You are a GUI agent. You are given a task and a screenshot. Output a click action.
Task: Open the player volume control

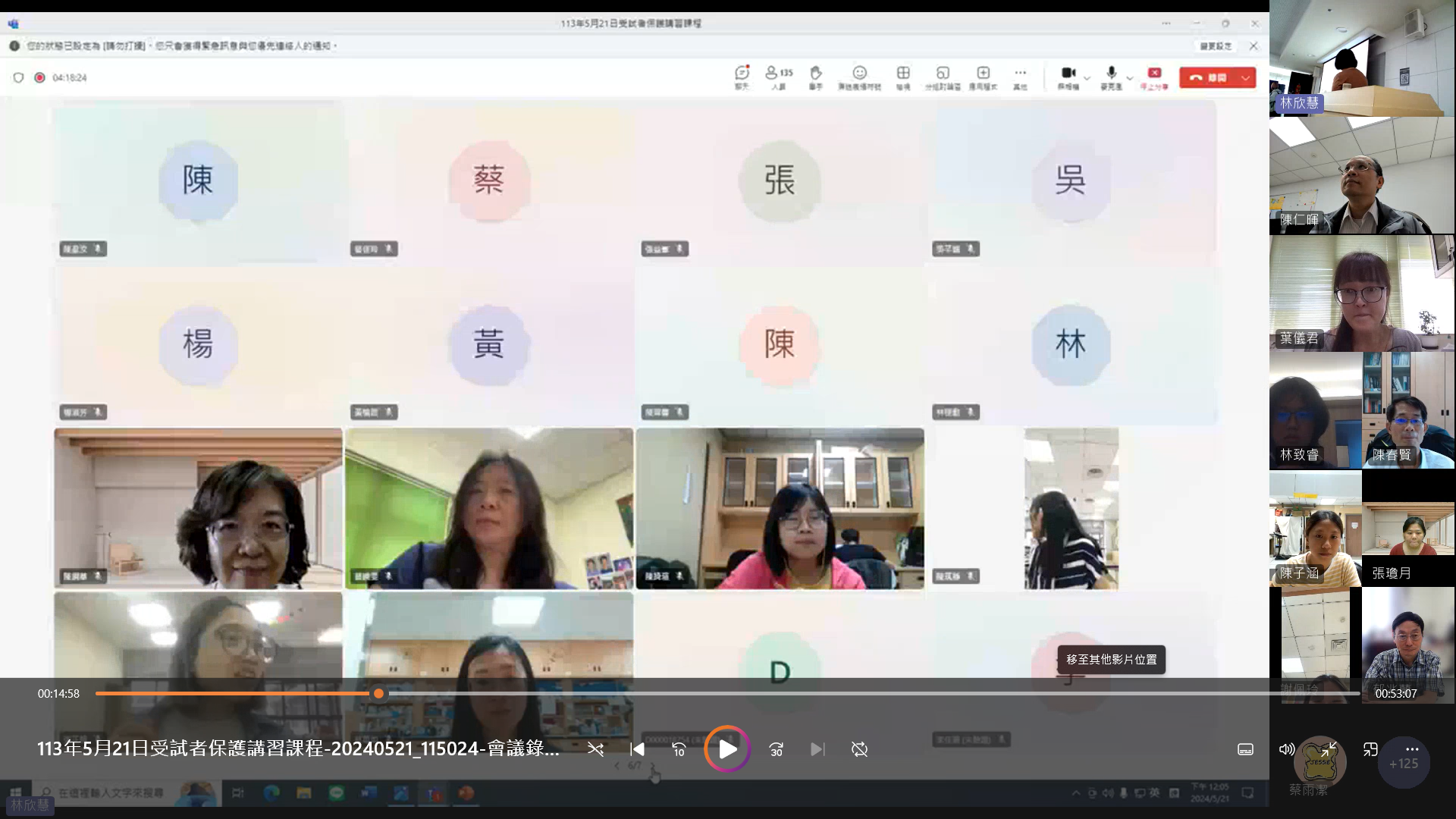coord(1286,749)
